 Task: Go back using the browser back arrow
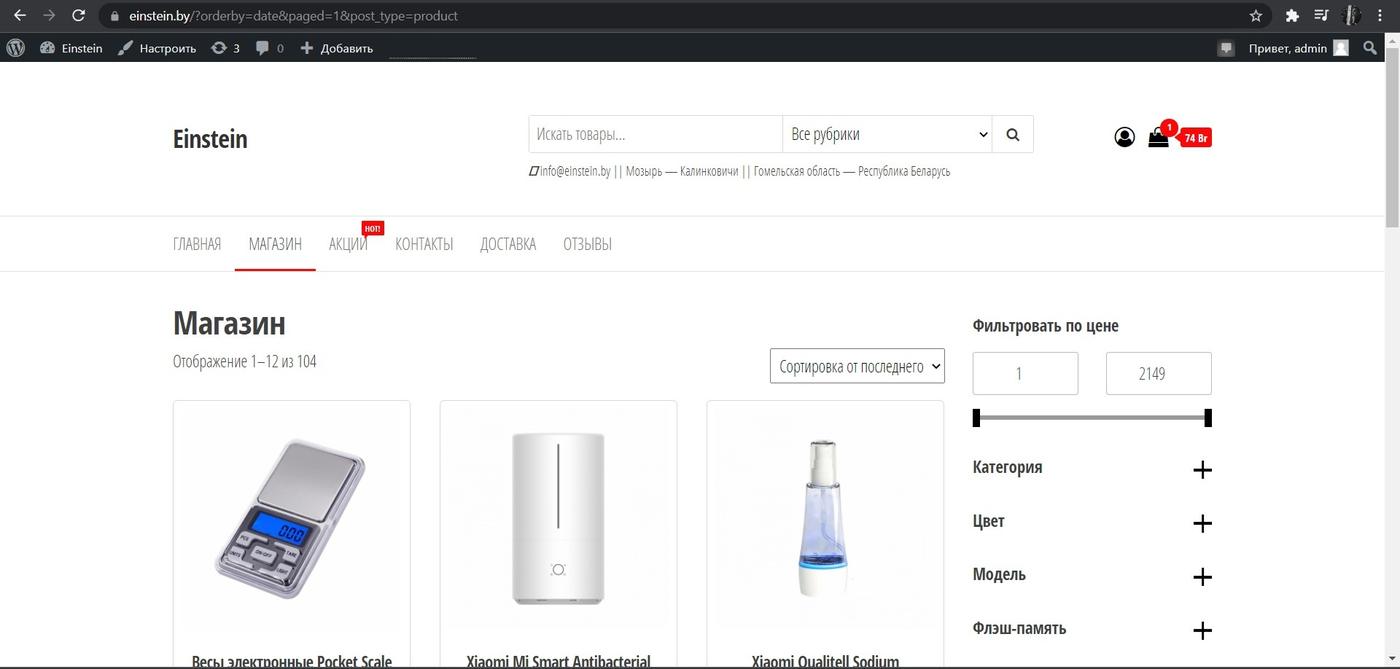[19, 16]
